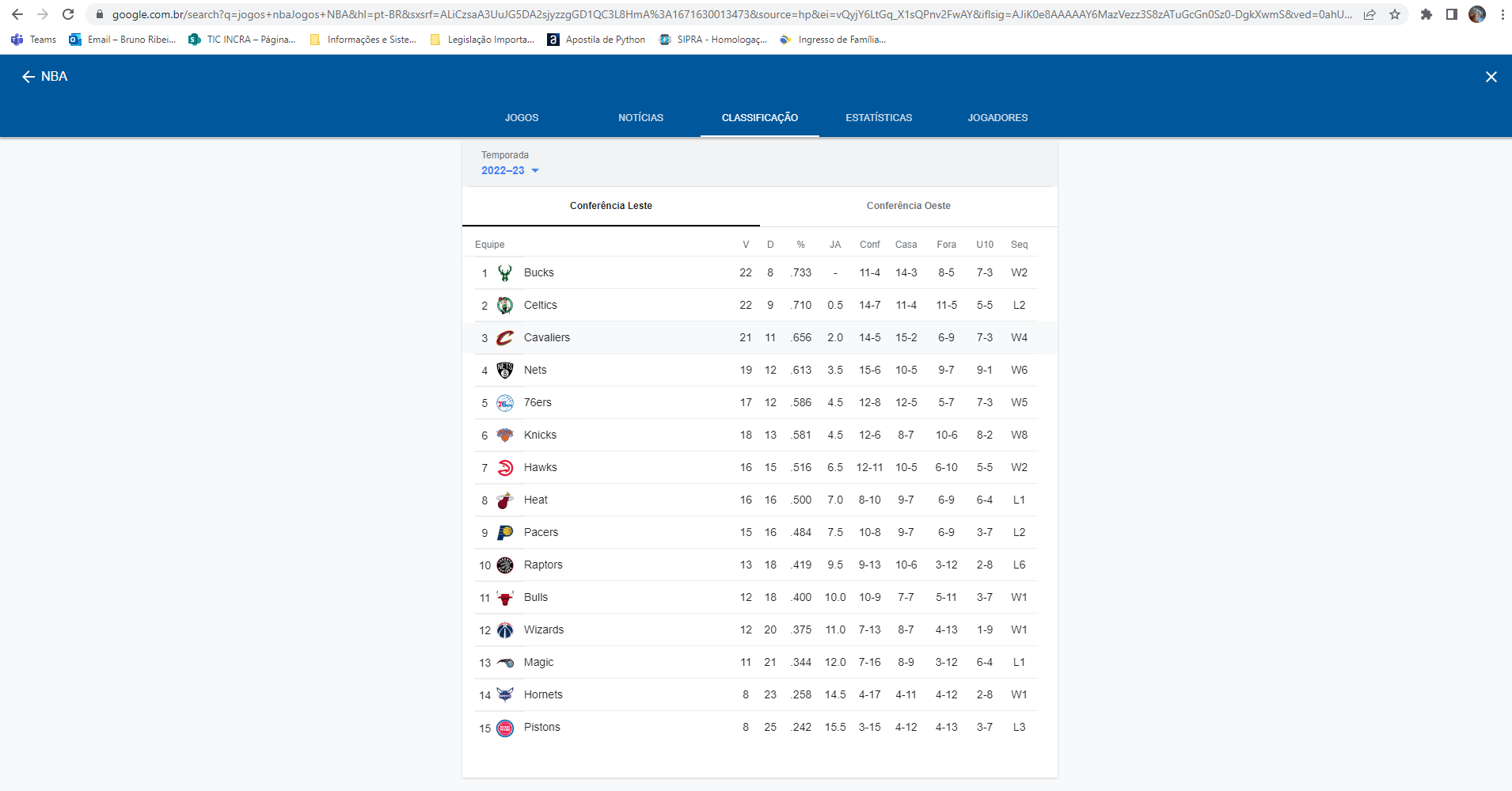Open Legislação Importa bookmark folder

482,40
